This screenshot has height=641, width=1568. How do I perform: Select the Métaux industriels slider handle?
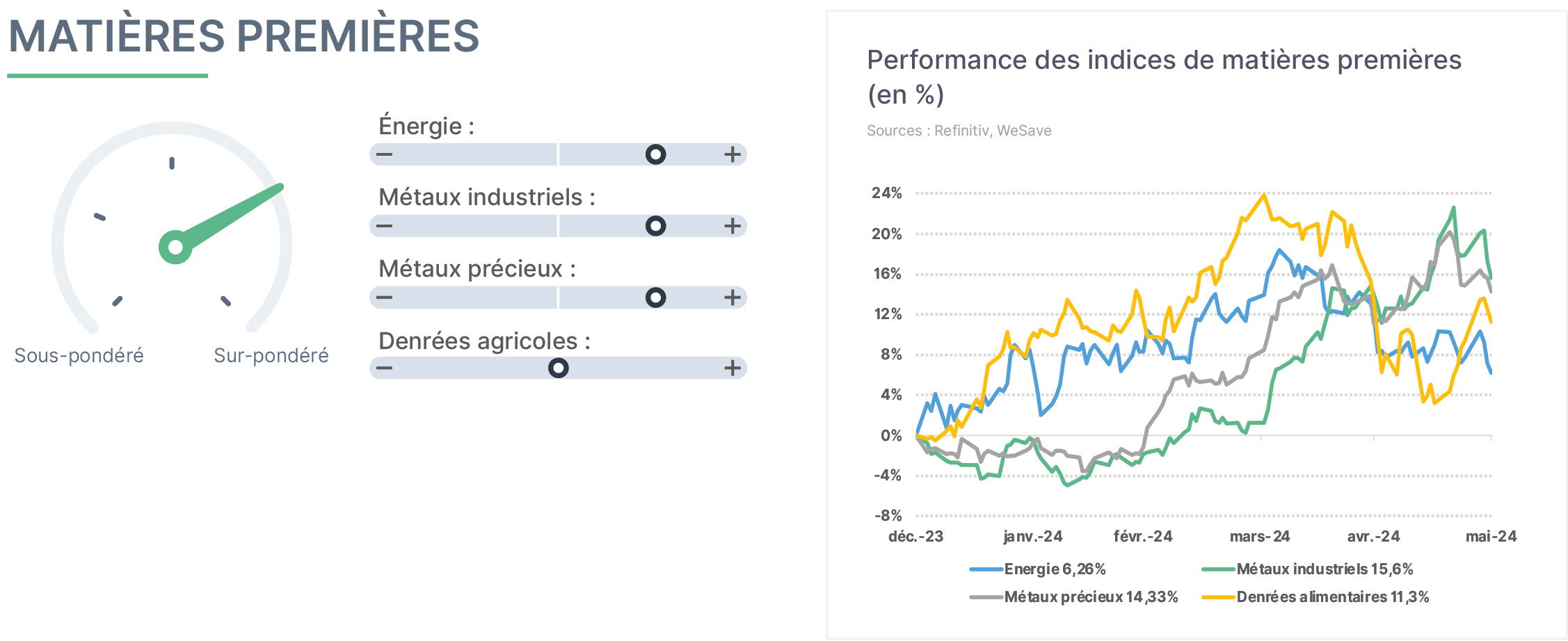click(x=655, y=226)
